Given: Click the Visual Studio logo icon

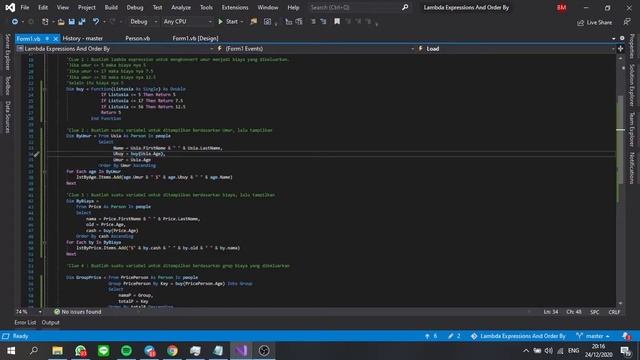Looking at the screenshot, I should (x=10, y=7).
